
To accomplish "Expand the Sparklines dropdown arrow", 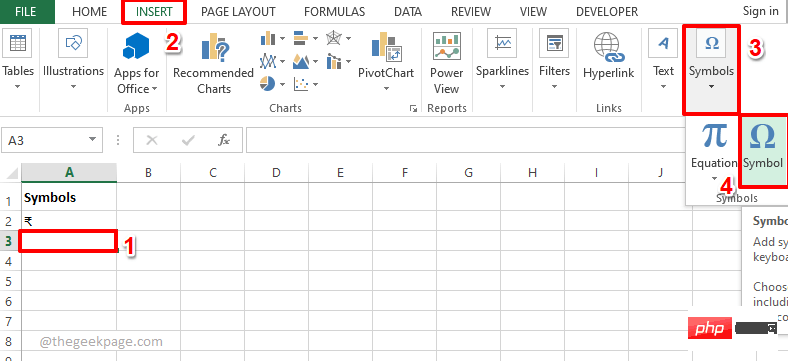I will coord(503,87).
